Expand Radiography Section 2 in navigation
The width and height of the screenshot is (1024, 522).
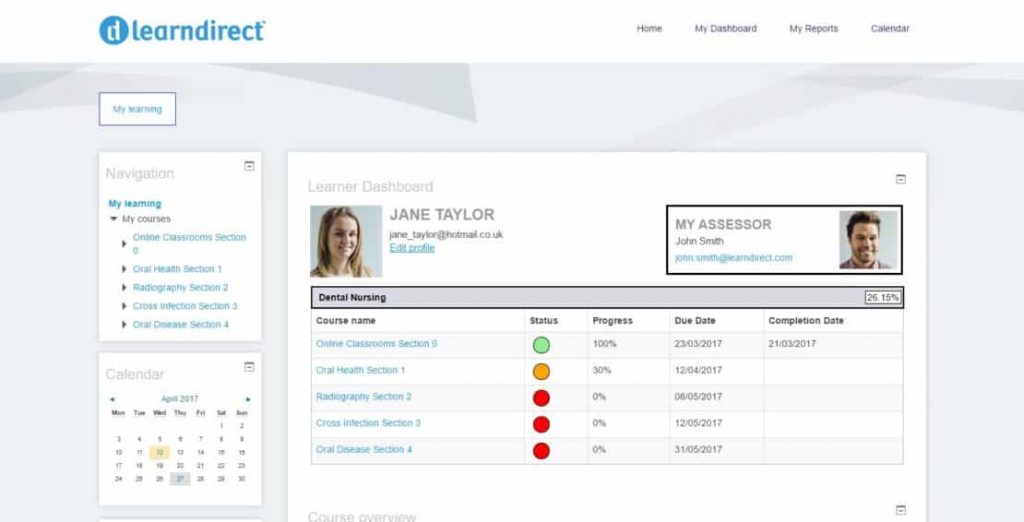(124, 288)
